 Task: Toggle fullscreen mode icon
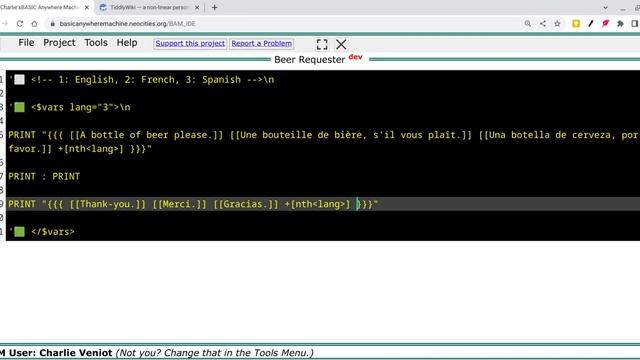coord(322,44)
